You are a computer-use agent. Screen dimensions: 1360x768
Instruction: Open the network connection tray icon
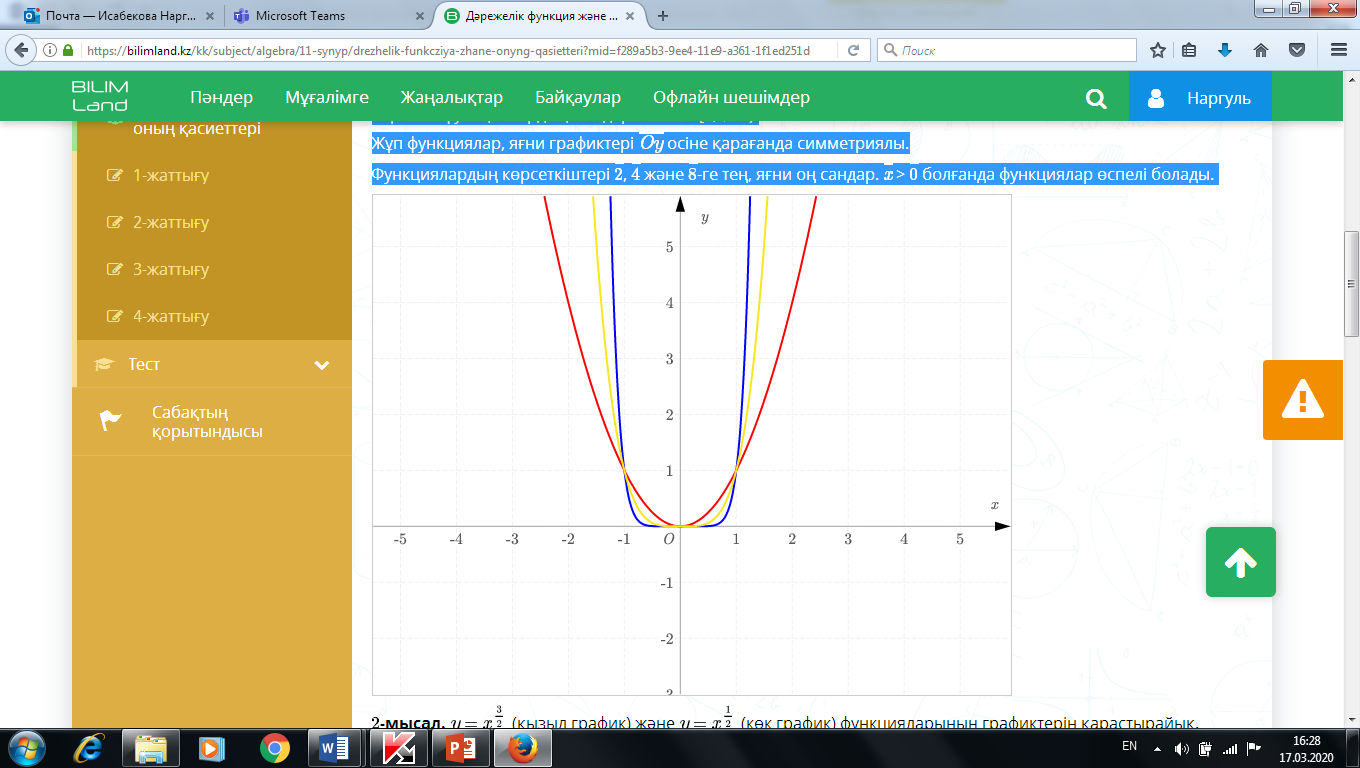coord(1230,748)
